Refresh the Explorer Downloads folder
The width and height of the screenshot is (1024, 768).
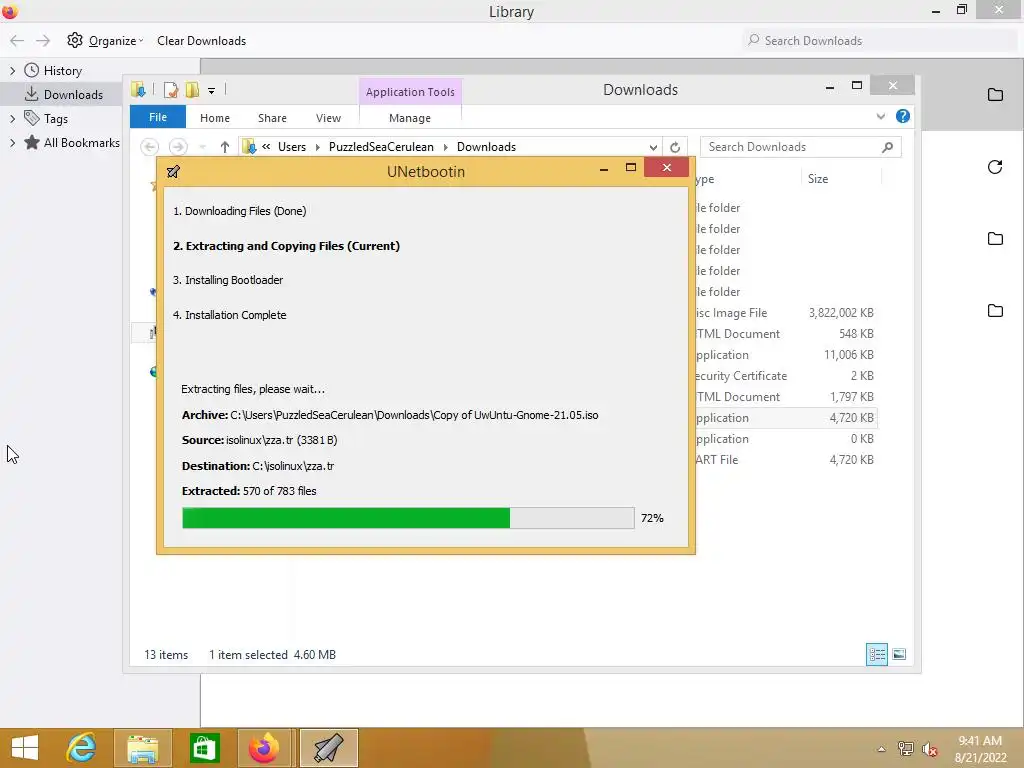[x=675, y=147]
